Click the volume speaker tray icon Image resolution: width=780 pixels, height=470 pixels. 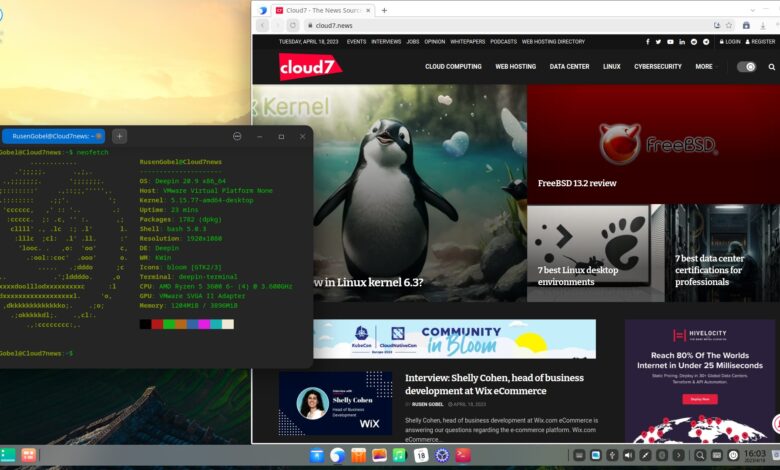tap(629, 455)
